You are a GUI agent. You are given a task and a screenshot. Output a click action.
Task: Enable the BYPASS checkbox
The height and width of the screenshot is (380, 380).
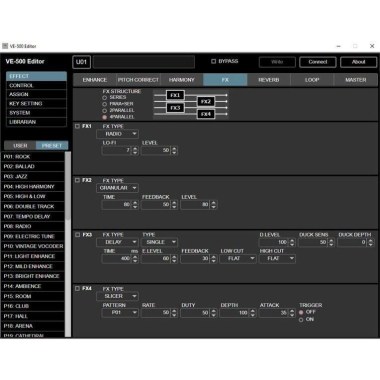pyautogui.click(x=214, y=61)
